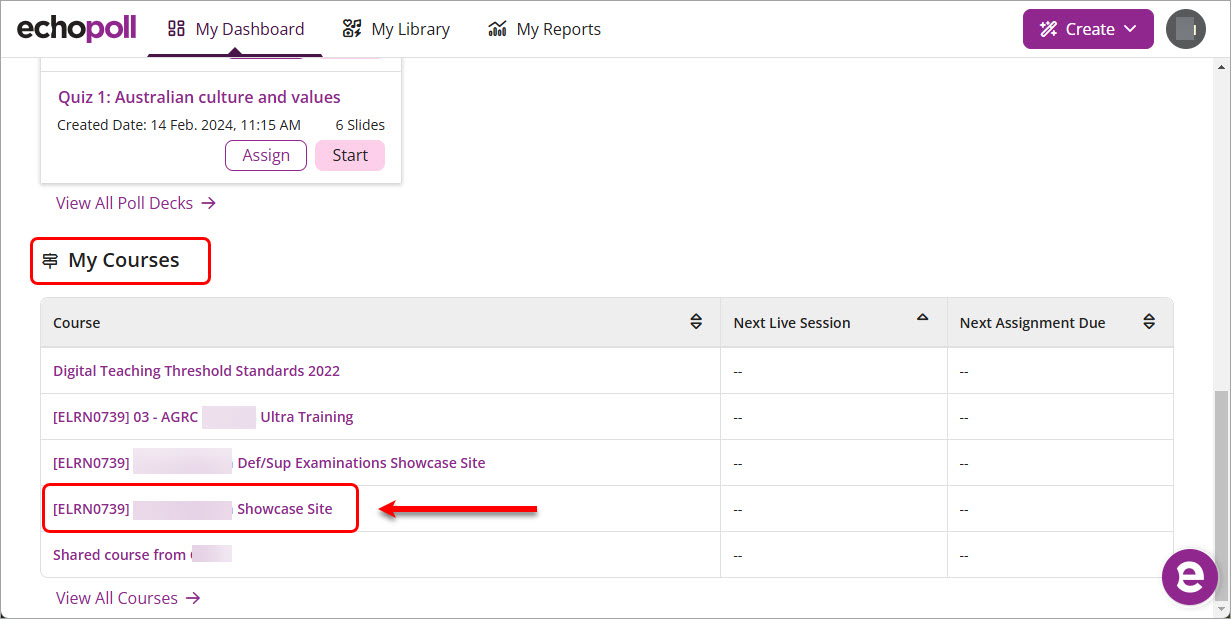Open the purple Echo help chat bubble
This screenshot has height=619, width=1231.
click(x=1189, y=576)
